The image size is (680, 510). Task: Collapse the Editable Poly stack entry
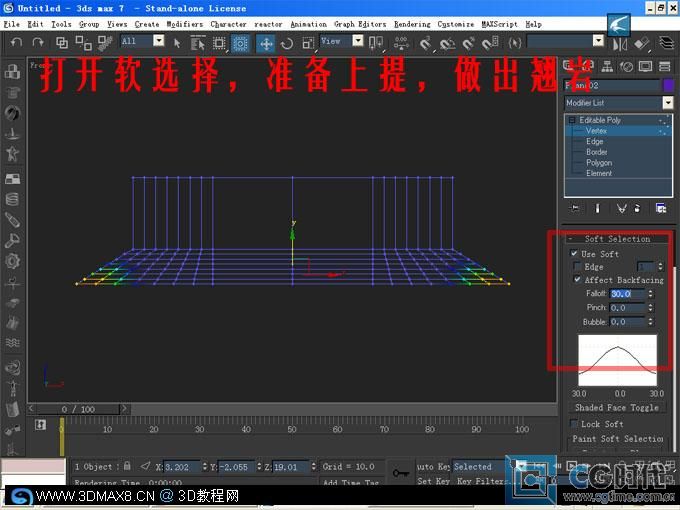572,120
